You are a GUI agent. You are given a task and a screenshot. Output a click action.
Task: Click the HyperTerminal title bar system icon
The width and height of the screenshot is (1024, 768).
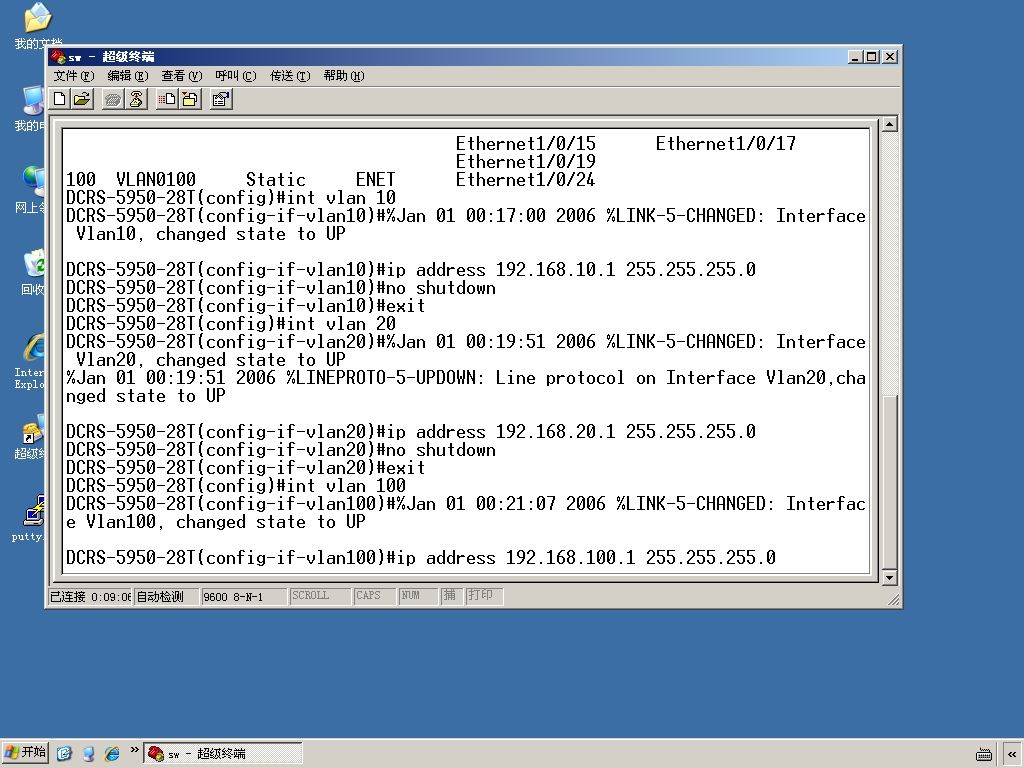click(57, 57)
